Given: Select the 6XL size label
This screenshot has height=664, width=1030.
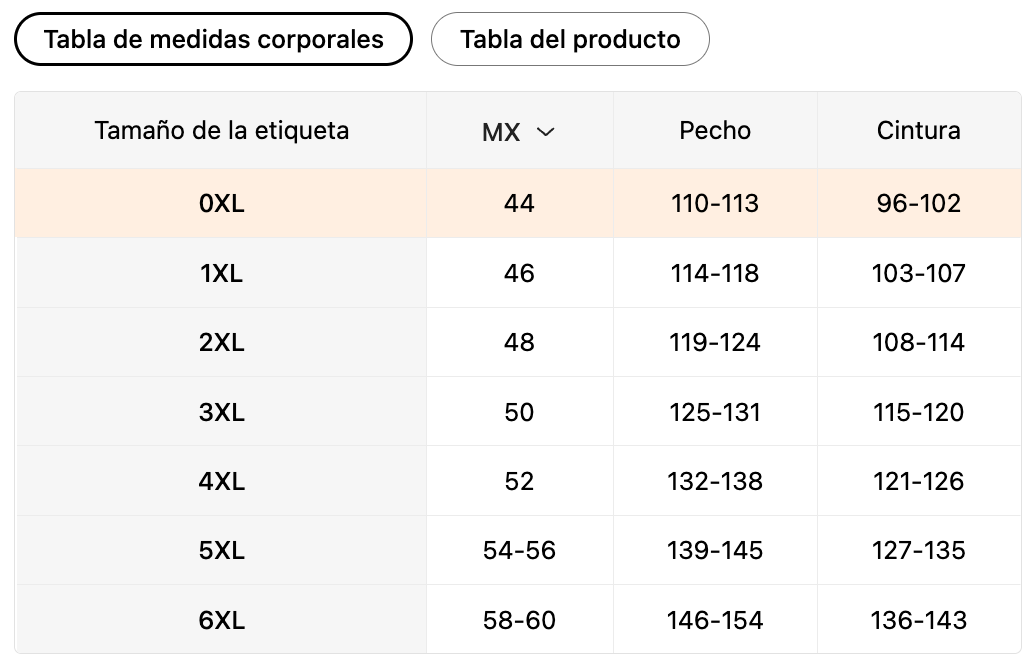Looking at the screenshot, I should [x=222, y=620].
